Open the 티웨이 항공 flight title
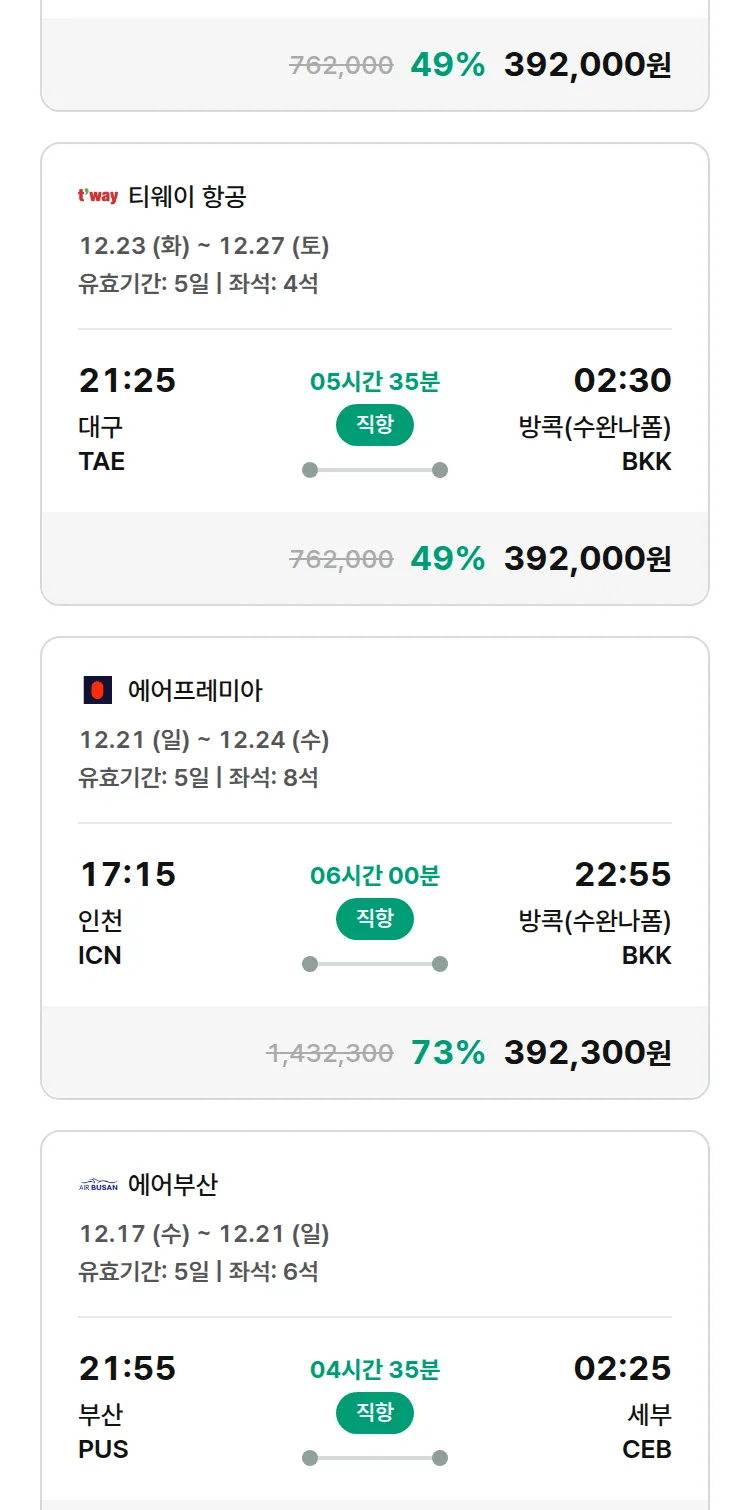Screen dimensions: 750x1510 click(x=187, y=196)
